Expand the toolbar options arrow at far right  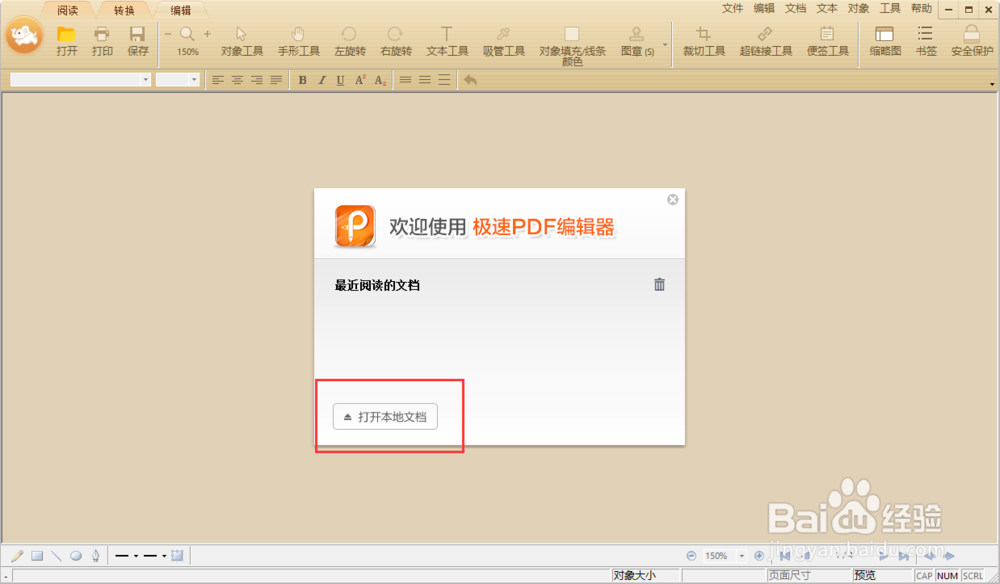pos(992,84)
